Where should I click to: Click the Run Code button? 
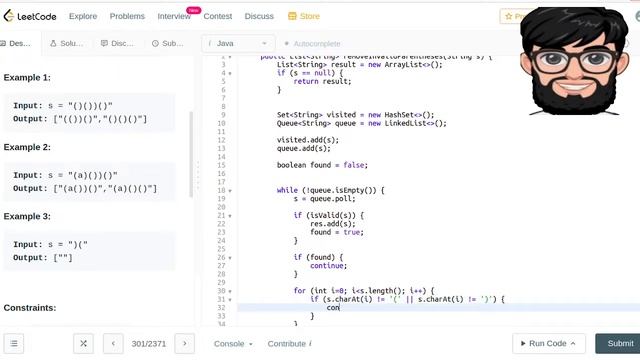[x=549, y=344]
